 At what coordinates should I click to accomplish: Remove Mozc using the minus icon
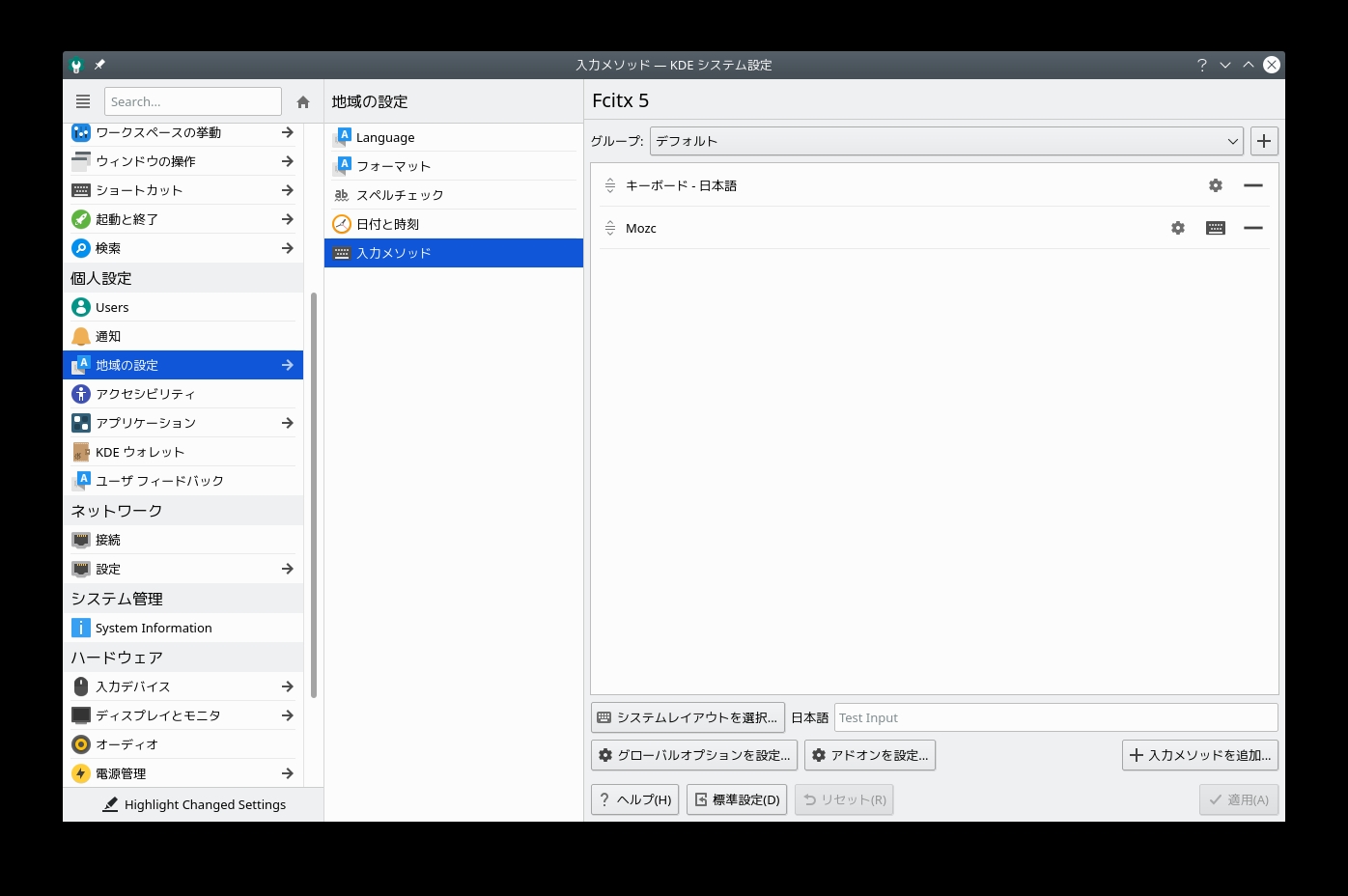pyautogui.click(x=1253, y=228)
